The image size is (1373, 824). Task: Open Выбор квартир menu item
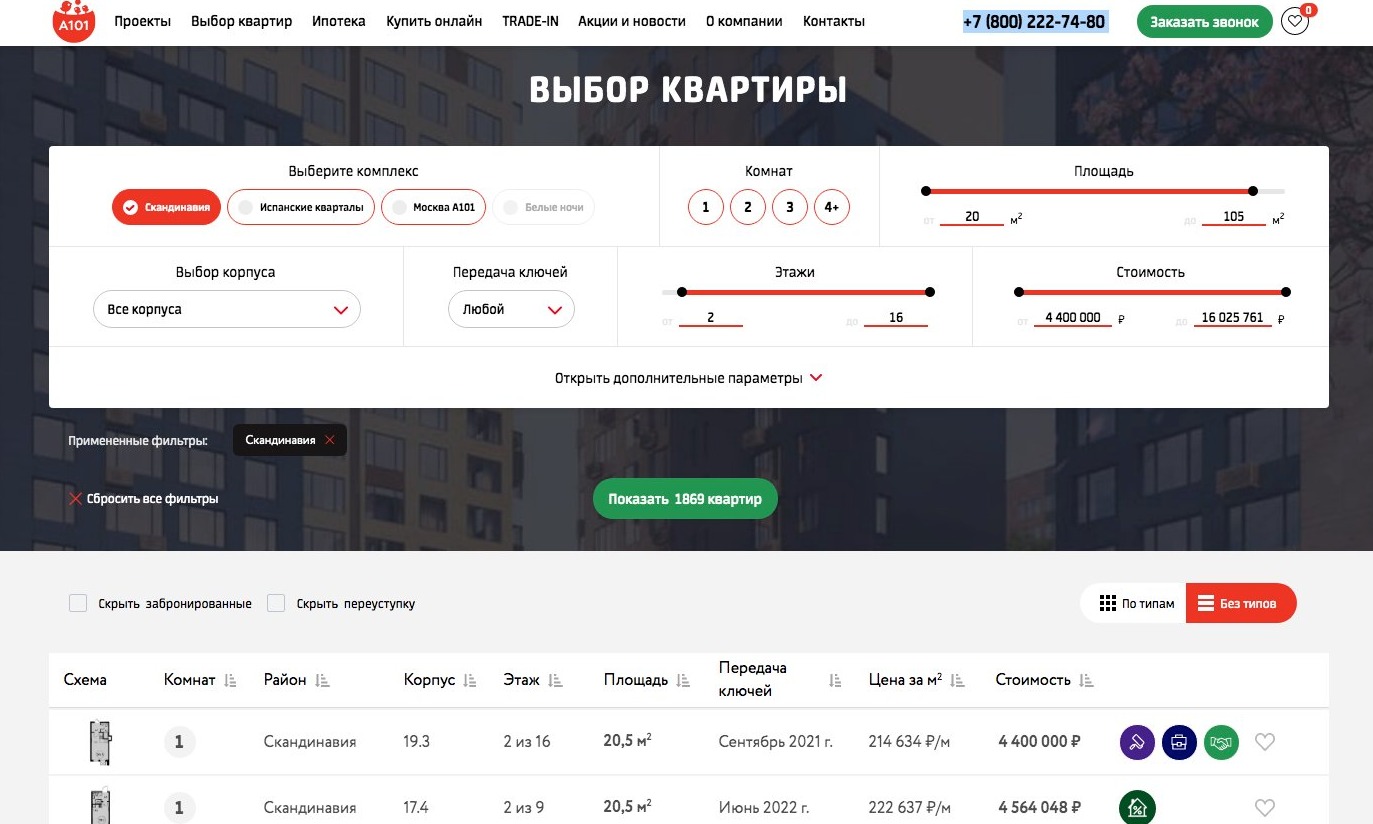point(241,21)
